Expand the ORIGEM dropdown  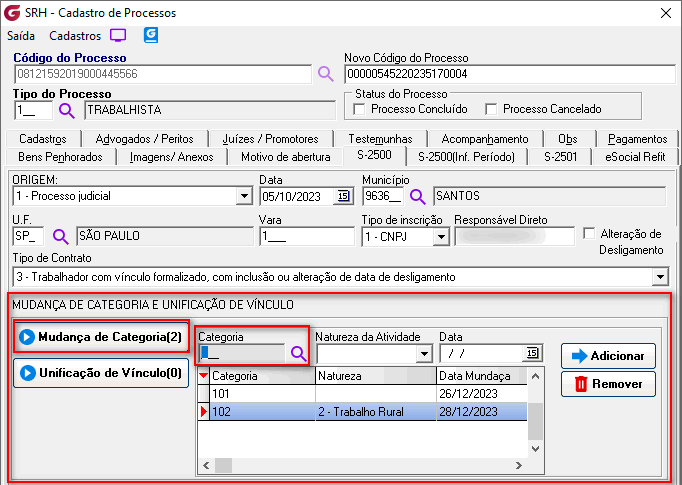tap(243, 196)
